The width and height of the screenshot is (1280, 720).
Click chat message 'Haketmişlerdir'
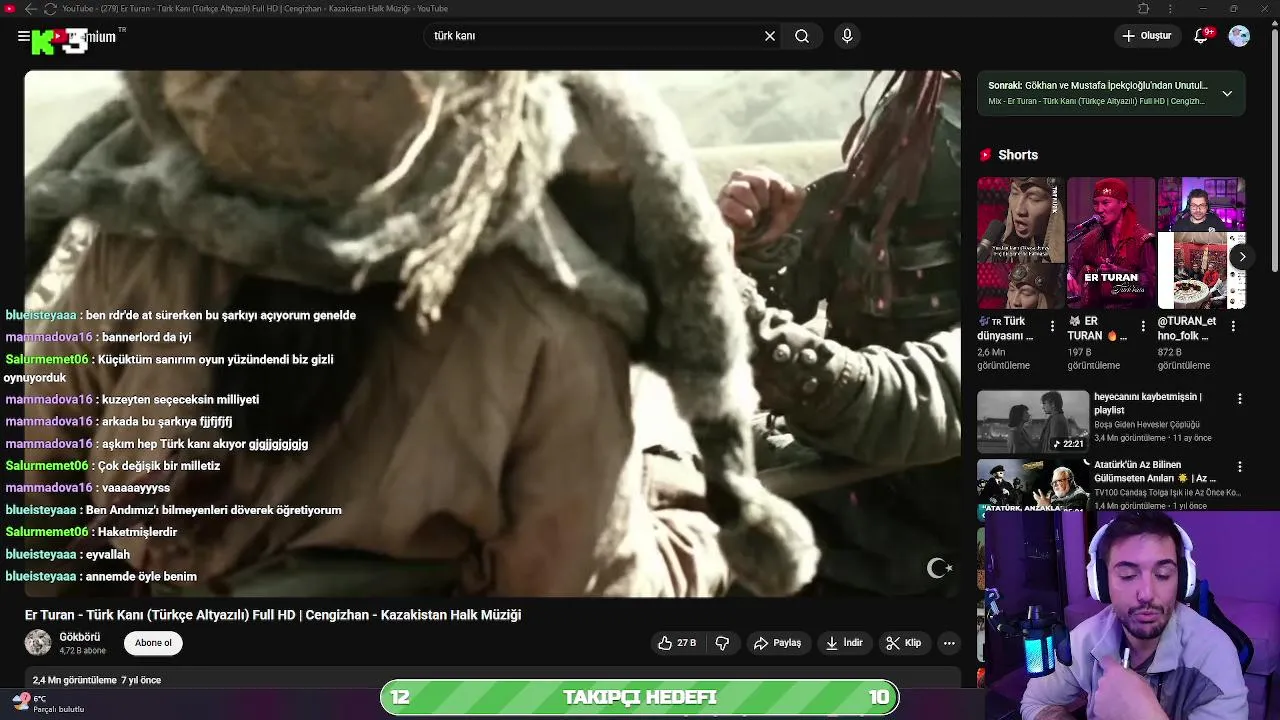click(x=137, y=532)
